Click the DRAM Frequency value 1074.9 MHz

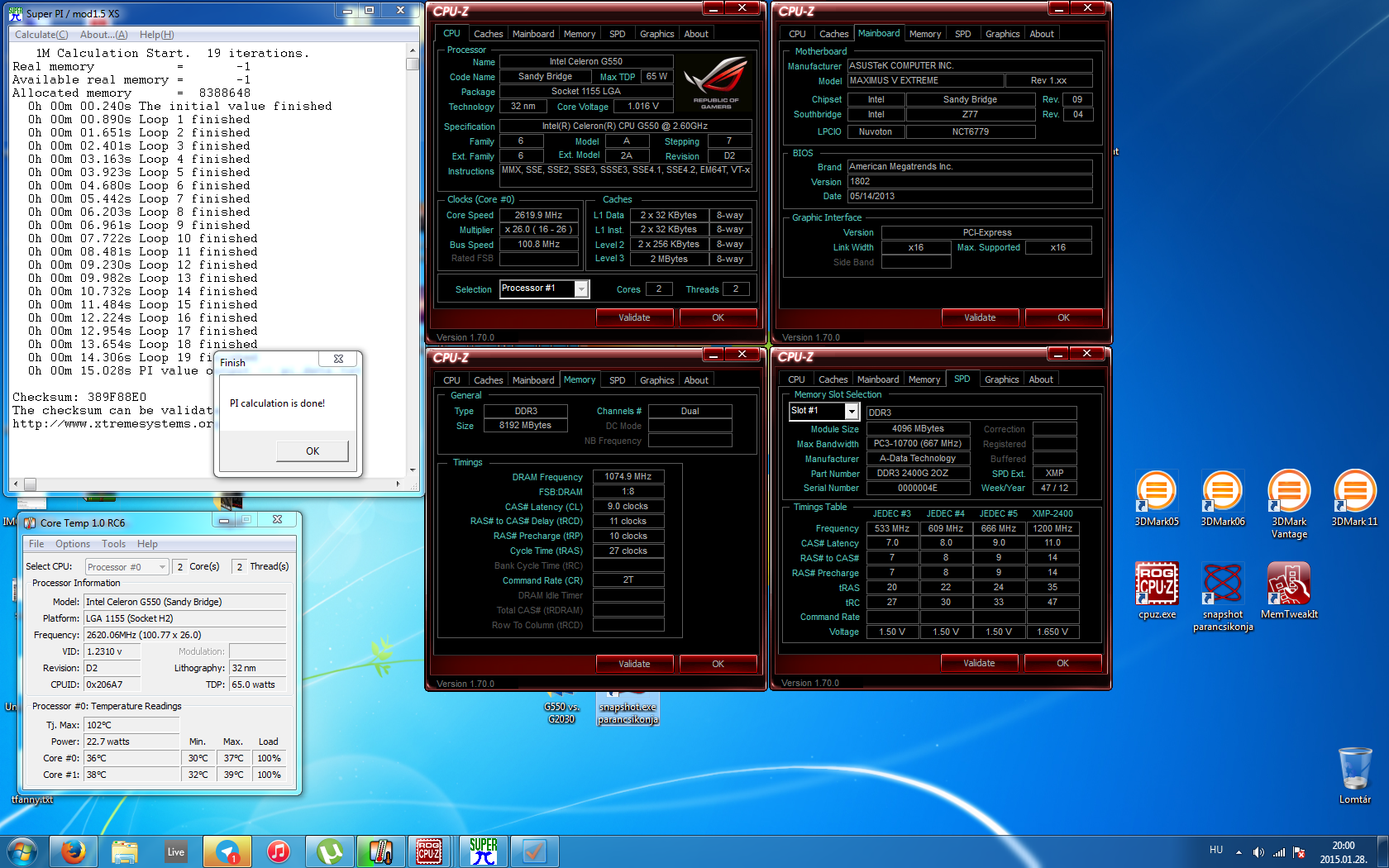coord(628,477)
